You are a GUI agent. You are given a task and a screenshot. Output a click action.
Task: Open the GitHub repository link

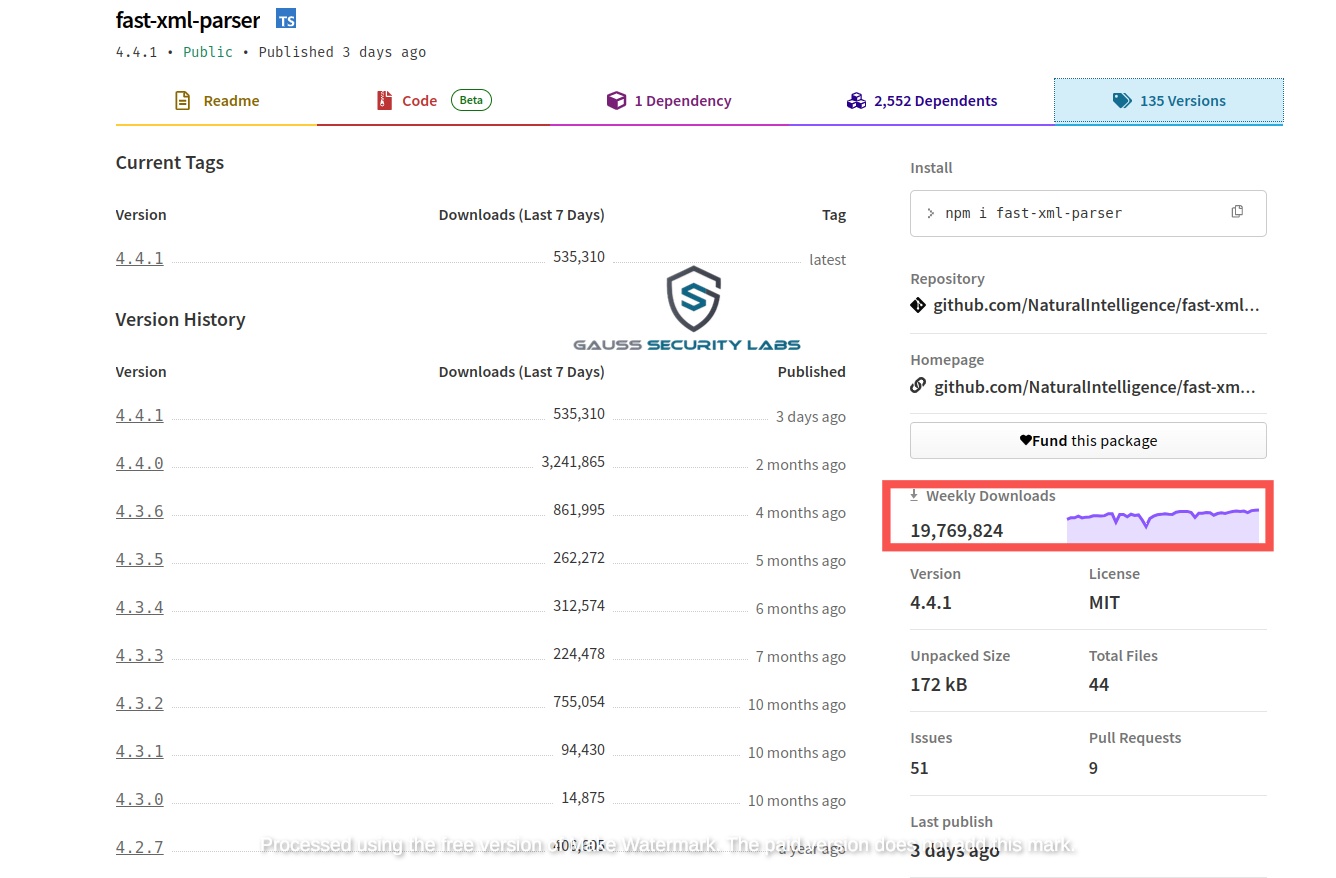pyautogui.click(x=1096, y=305)
